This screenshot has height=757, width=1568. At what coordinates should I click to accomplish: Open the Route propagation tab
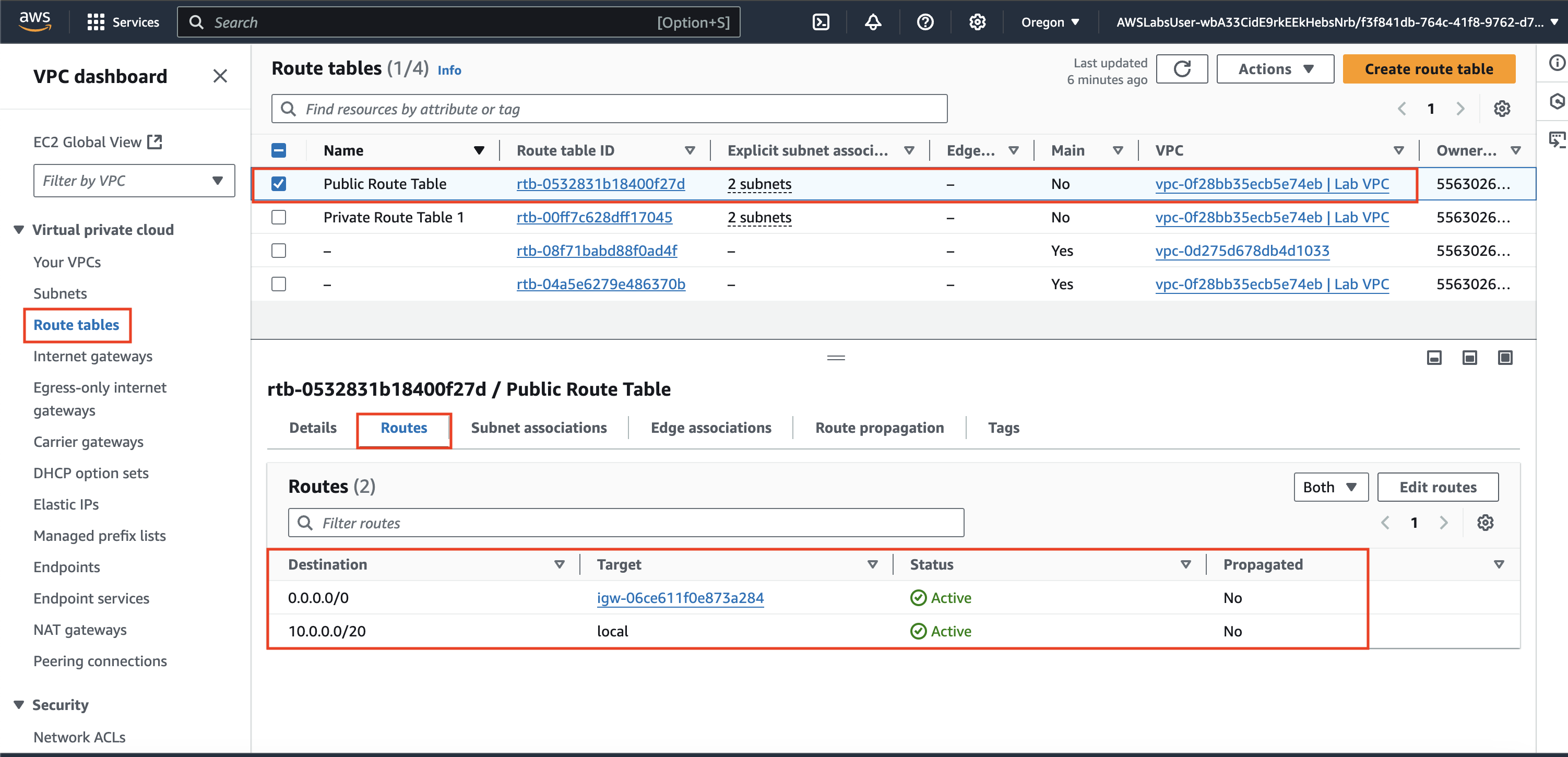pyautogui.click(x=879, y=428)
